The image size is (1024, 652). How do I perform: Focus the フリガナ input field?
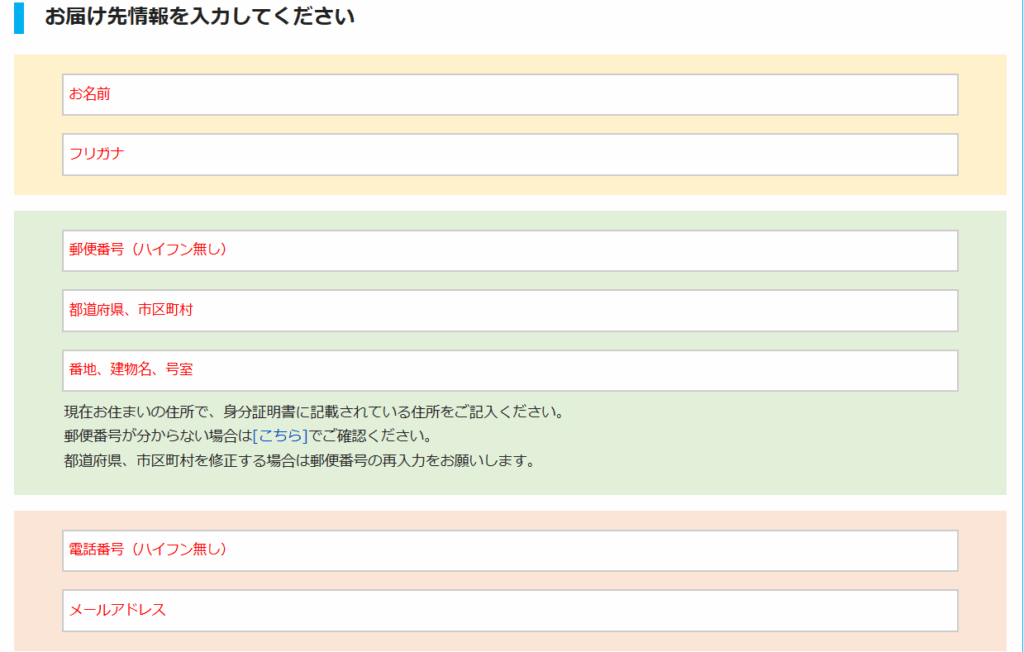pos(510,155)
